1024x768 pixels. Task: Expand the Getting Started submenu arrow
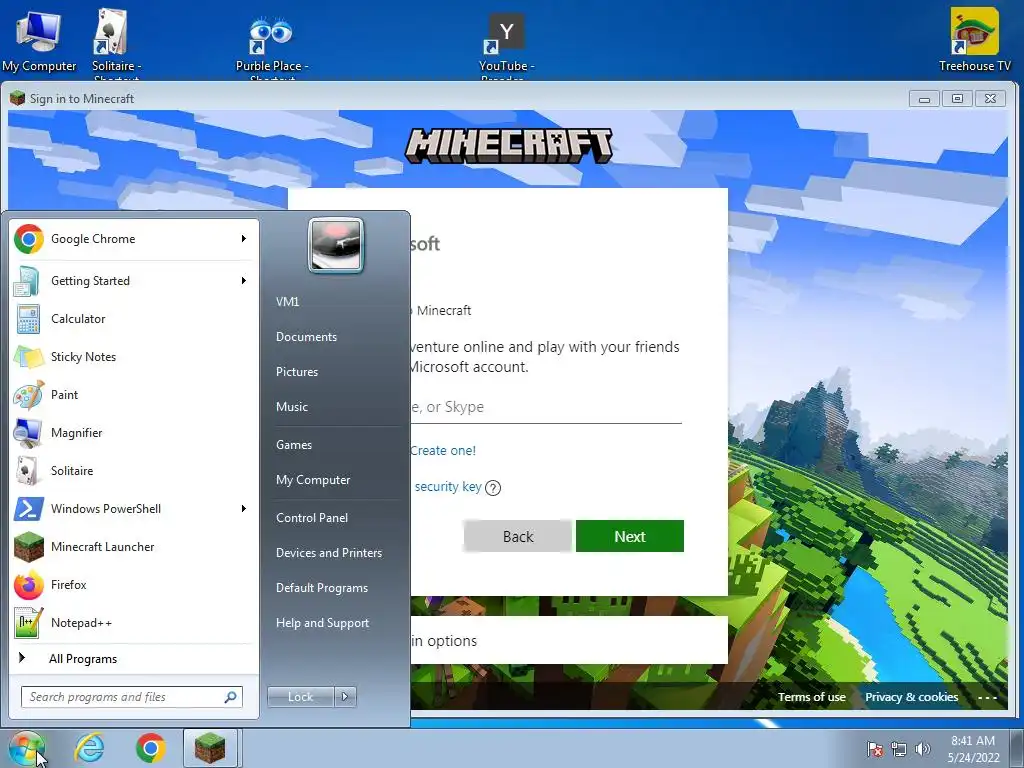244,281
